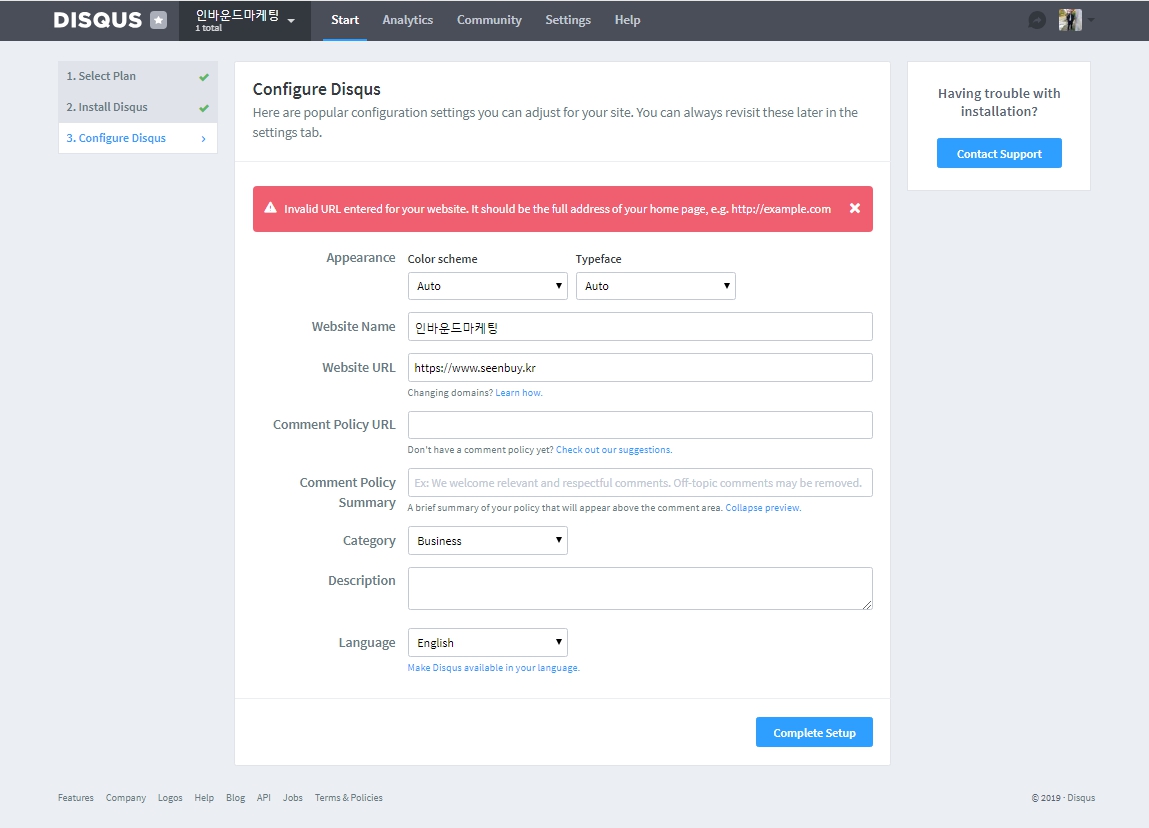Click the warning triangle icon in alert
This screenshot has height=828, width=1149.
click(270, 209)
